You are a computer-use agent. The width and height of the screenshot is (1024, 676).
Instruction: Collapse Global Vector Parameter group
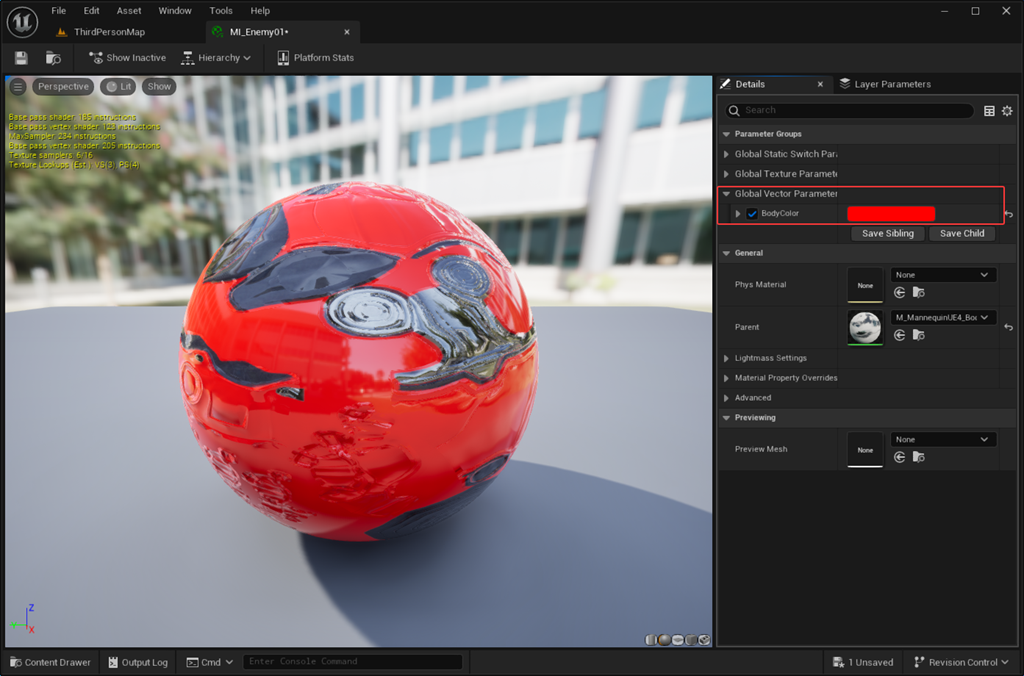(x=726, y=194)
